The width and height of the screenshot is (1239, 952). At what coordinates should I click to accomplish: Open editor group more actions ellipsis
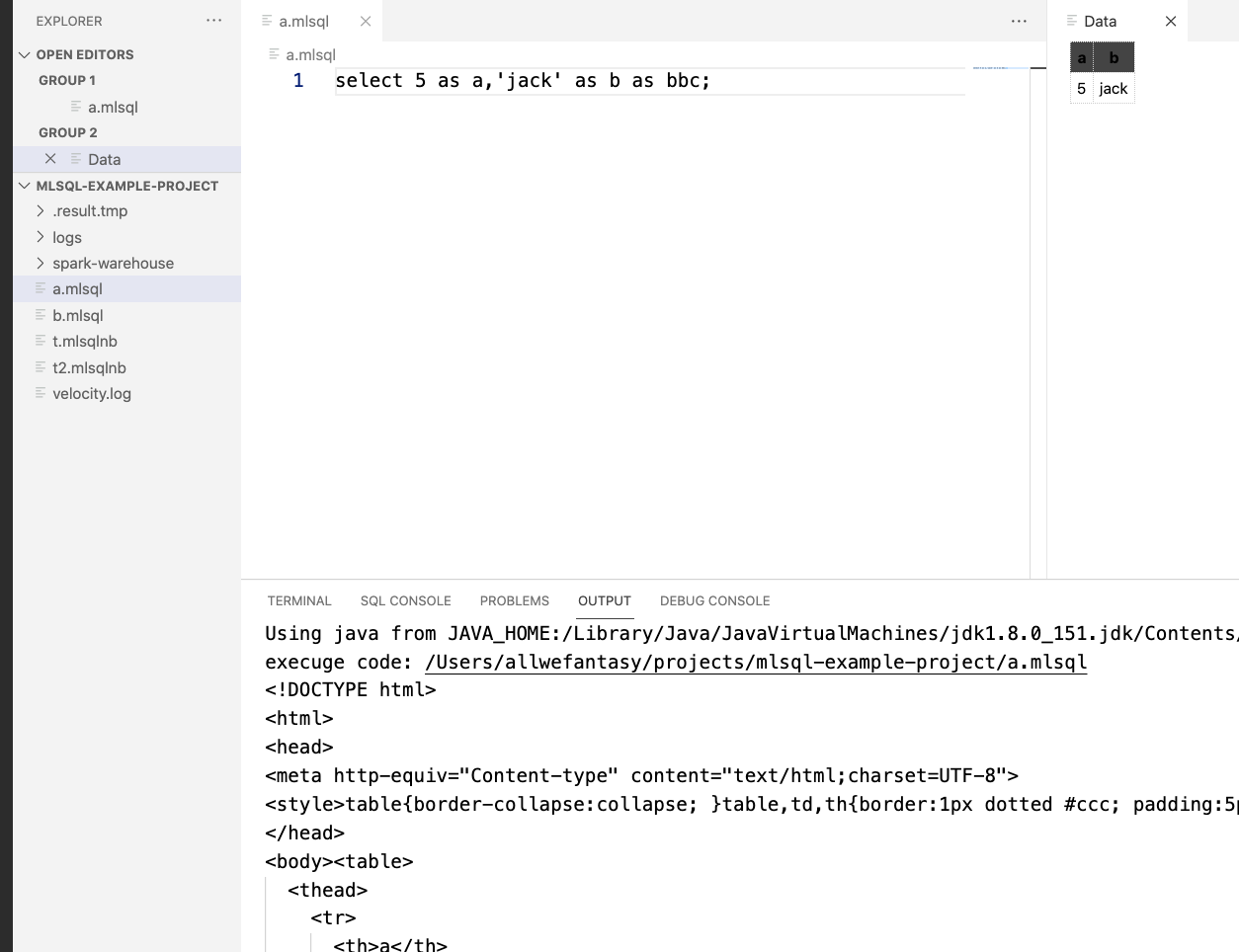point(1019,21)
